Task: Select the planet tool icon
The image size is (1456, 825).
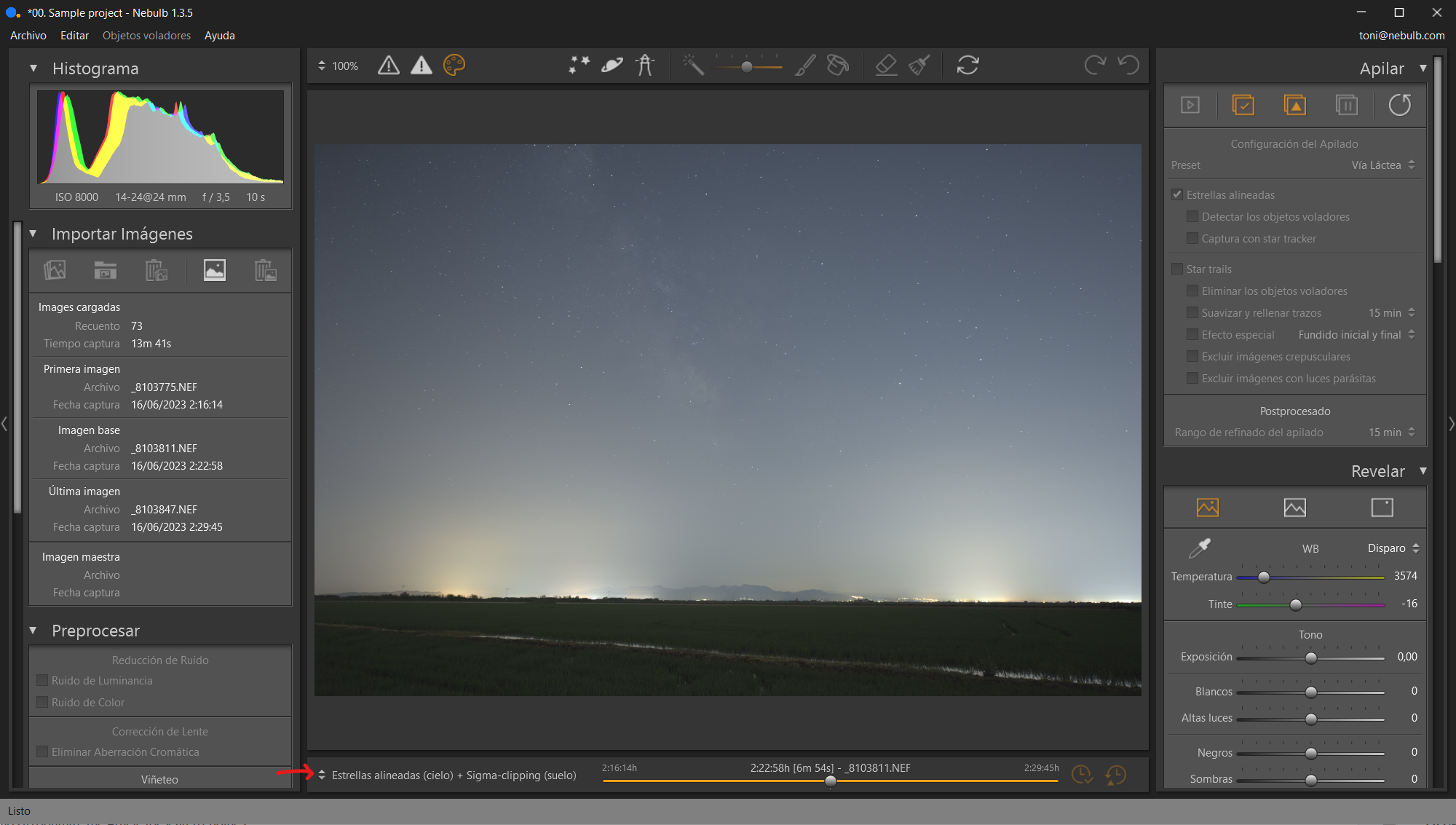Action: tap(612, 66)
